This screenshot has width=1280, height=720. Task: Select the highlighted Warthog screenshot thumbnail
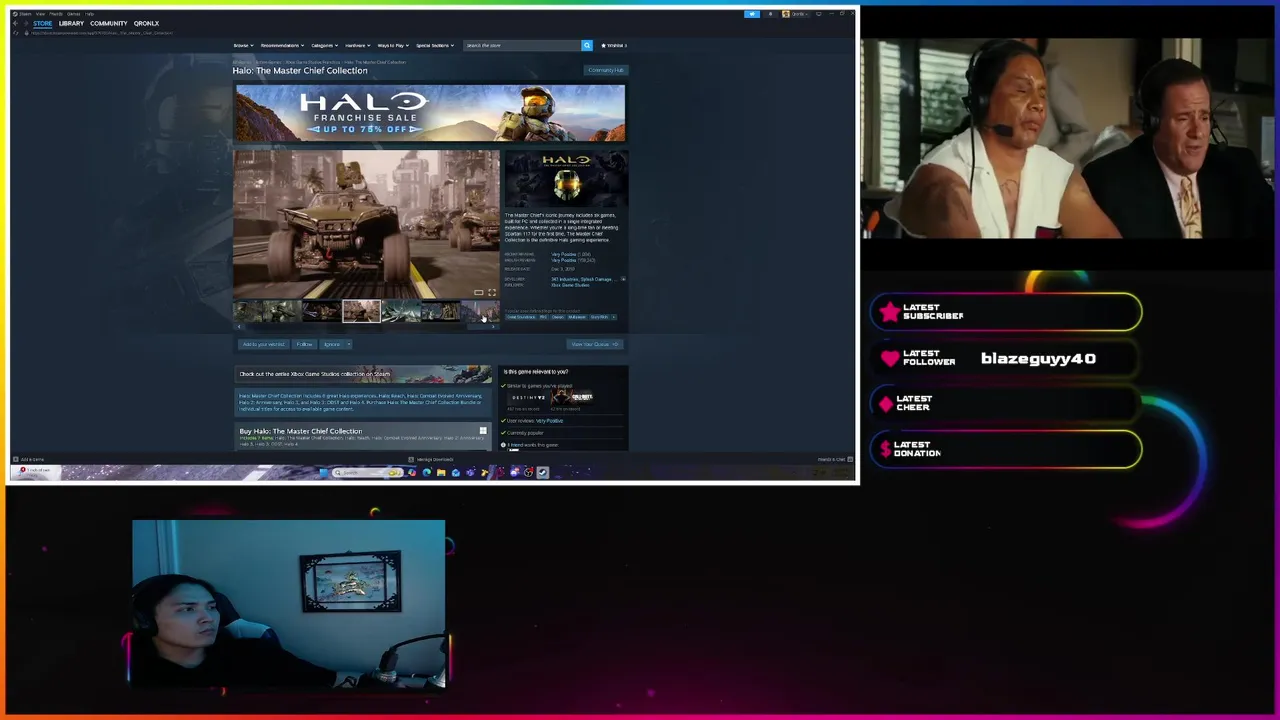[x=361, y=311]
